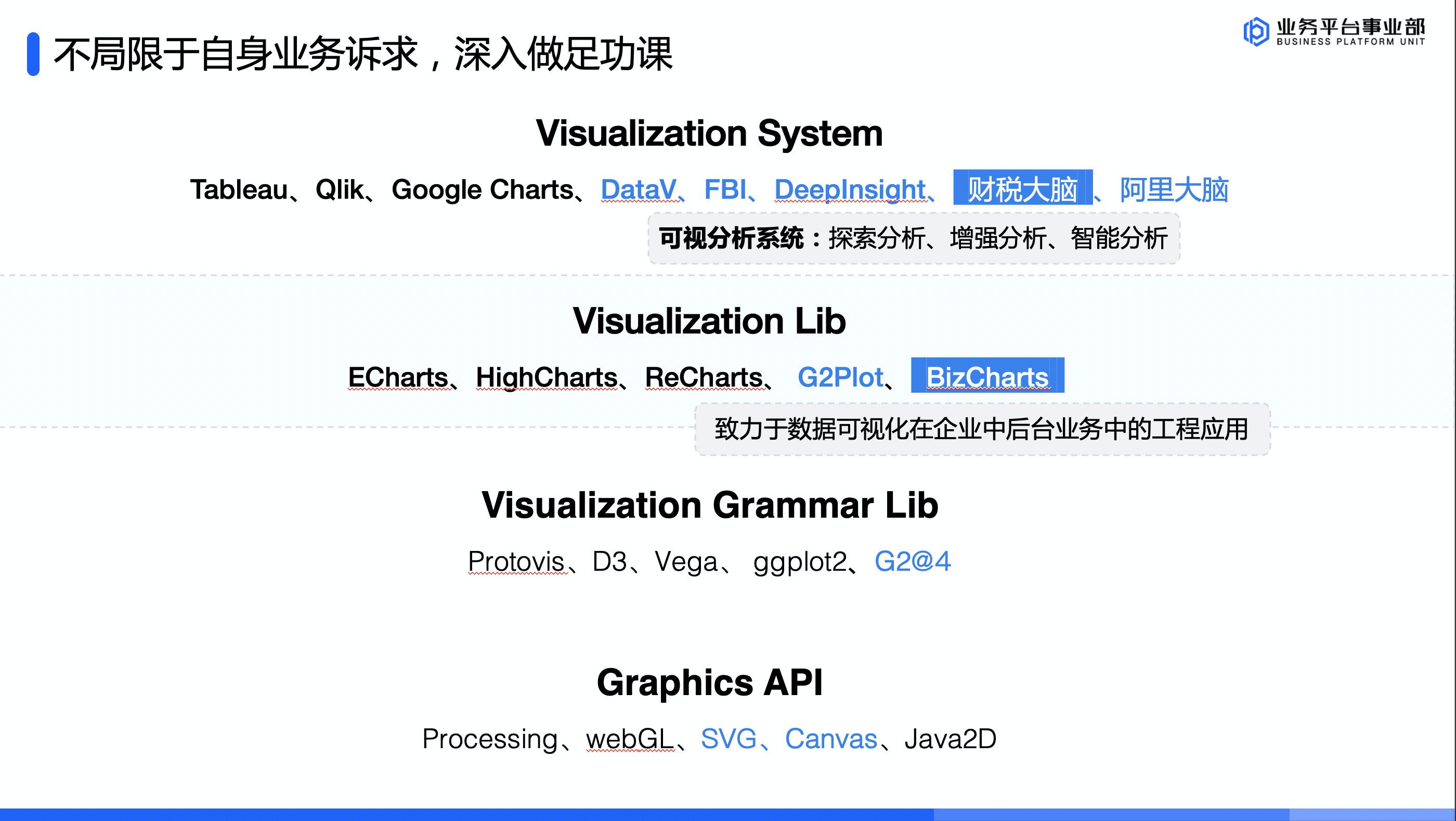
Task: Click the '业务平台事业部' logo text
Action: click(x=1351, y=27)
